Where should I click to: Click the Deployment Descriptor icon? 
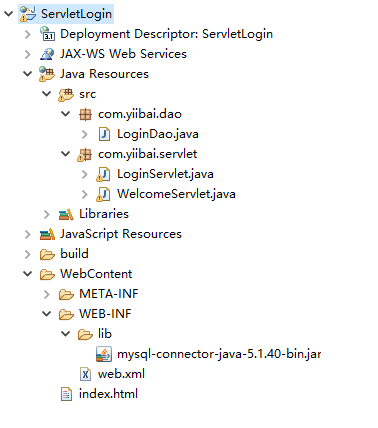(x=47, y=34)
